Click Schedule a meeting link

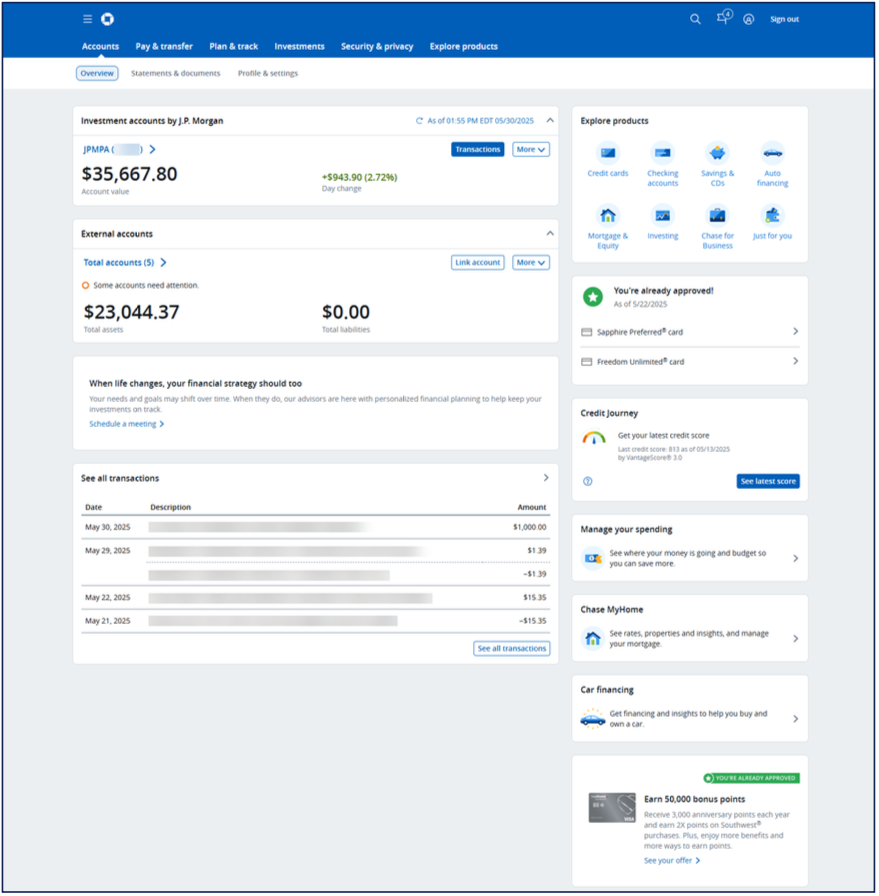[127, 425]
